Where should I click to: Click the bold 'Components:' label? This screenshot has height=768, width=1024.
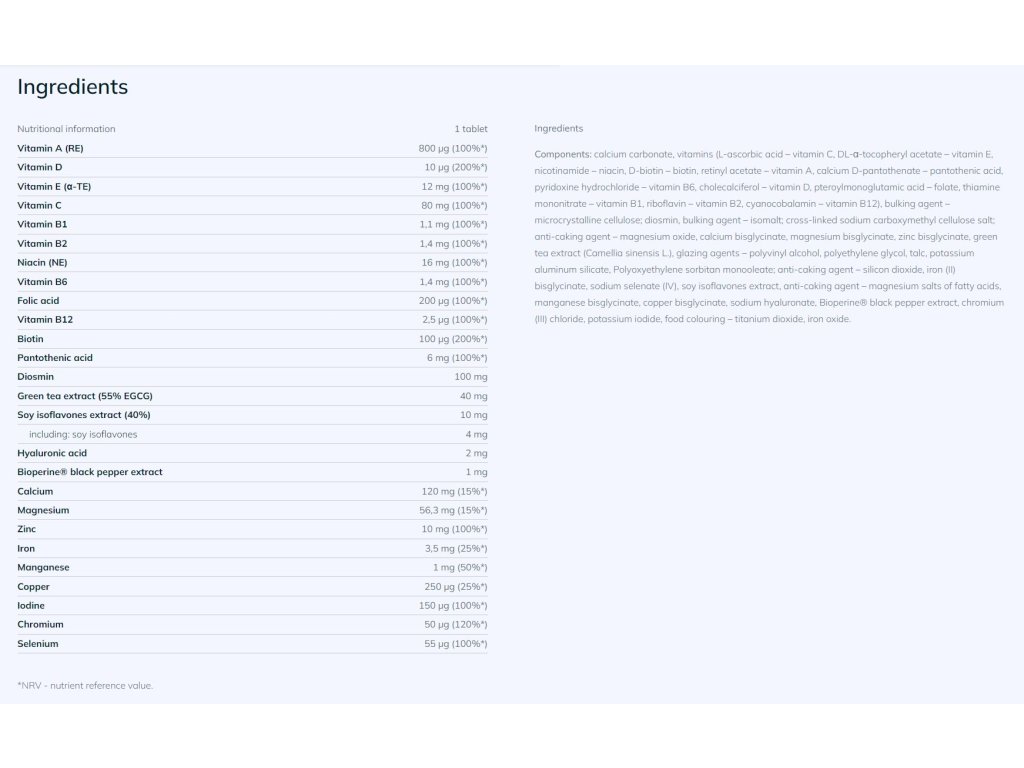pyautogui.click(x=563, y=154)
